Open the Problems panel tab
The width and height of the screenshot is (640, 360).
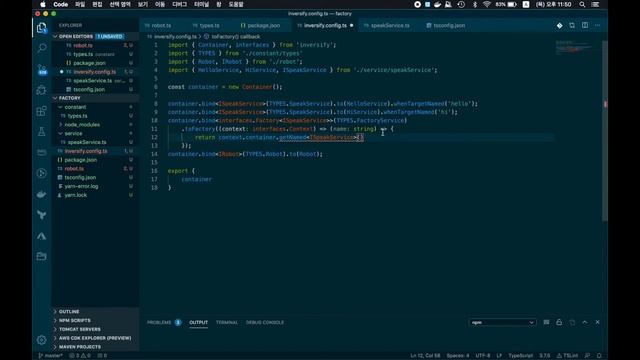(x=159, y=322)
